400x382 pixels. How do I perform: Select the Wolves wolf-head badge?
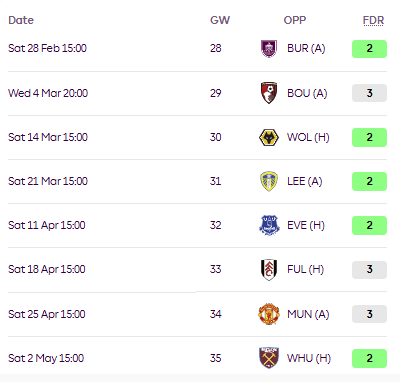point(269,137)
